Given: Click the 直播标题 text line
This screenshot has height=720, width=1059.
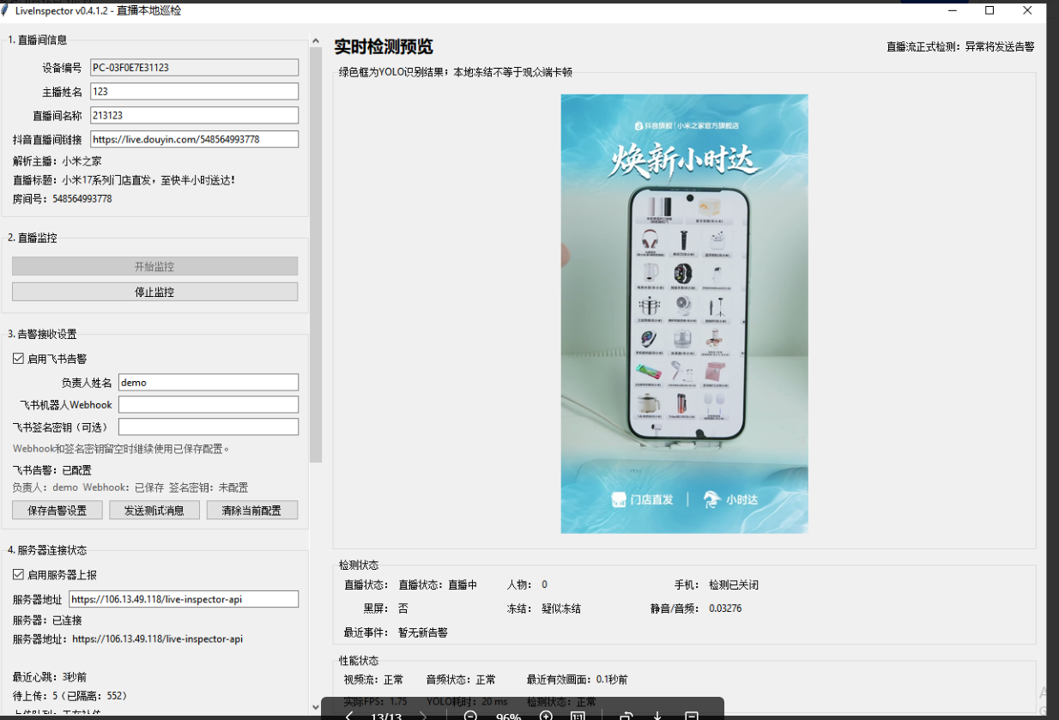Looking at the screenshot, I should pos(124,180).
